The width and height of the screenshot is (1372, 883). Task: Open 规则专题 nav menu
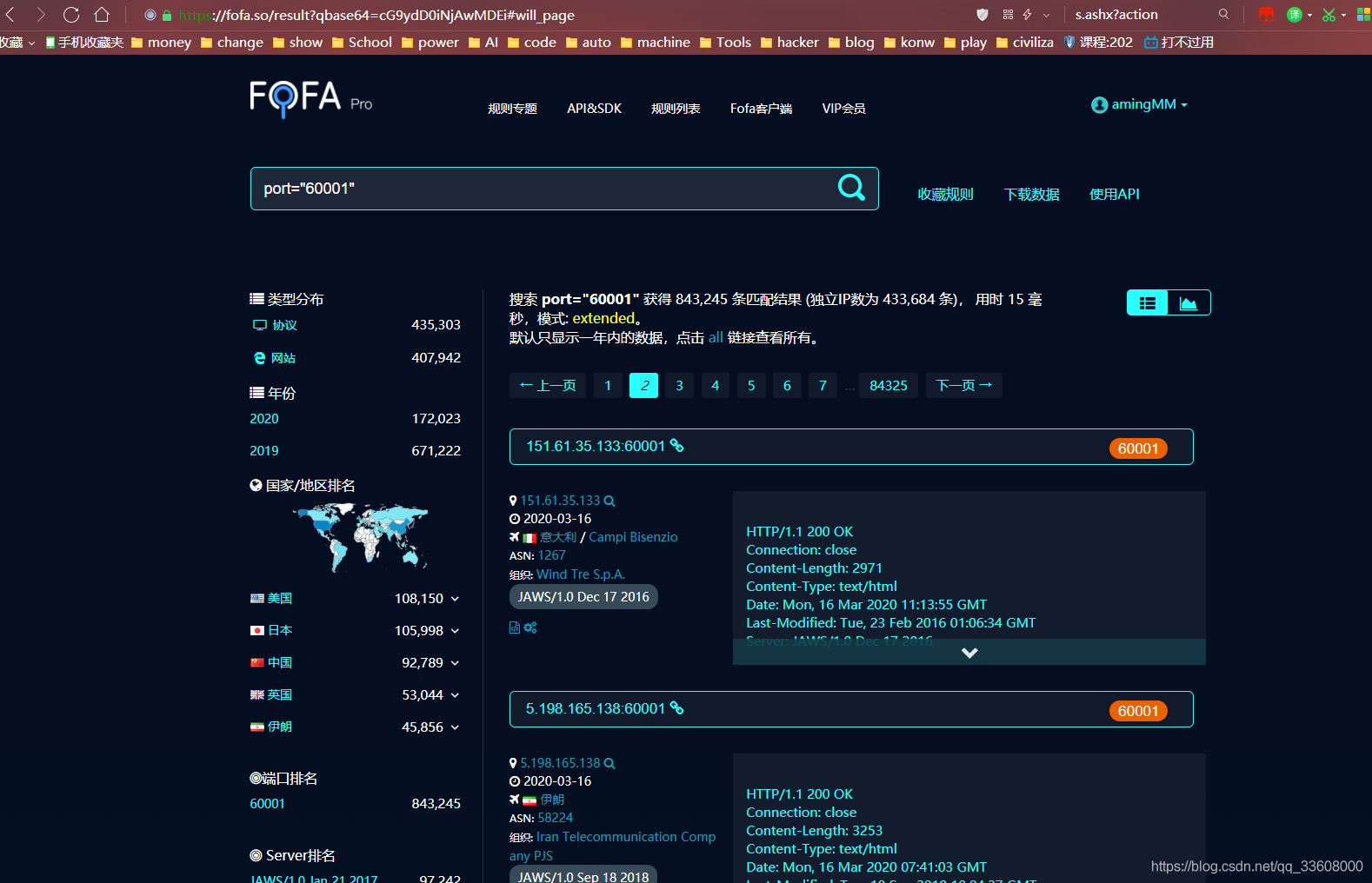coord(512,109)
